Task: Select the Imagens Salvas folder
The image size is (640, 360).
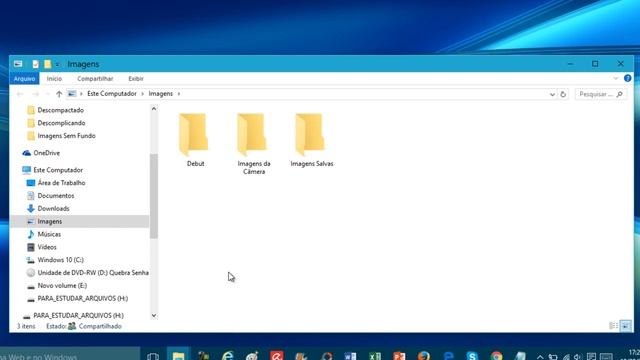Action: click(x=311, y=140)
